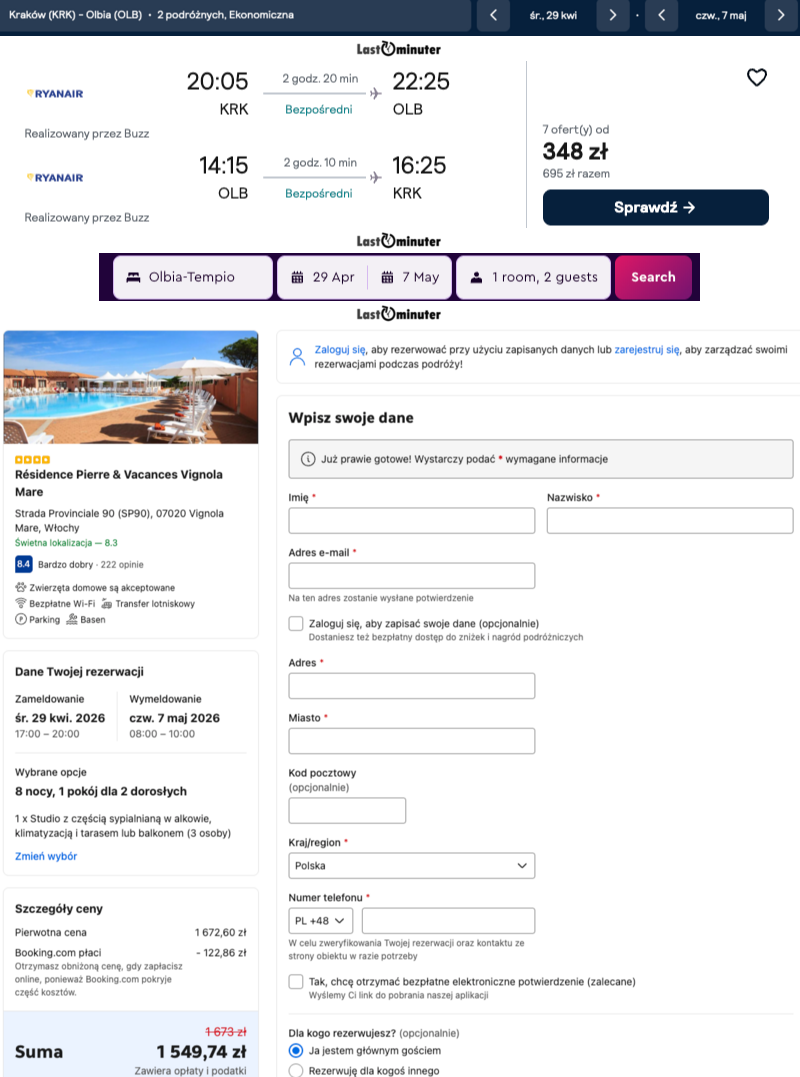Go to next departure date arrow
800x1077 pixels.
pos(612,15)
